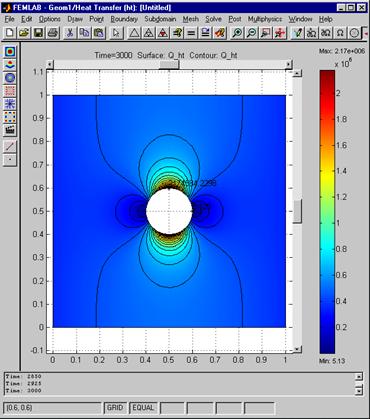This screenshot has height=419, width=370.
Task: Select the draw line tool icon
Action: [x=10, y=146]
